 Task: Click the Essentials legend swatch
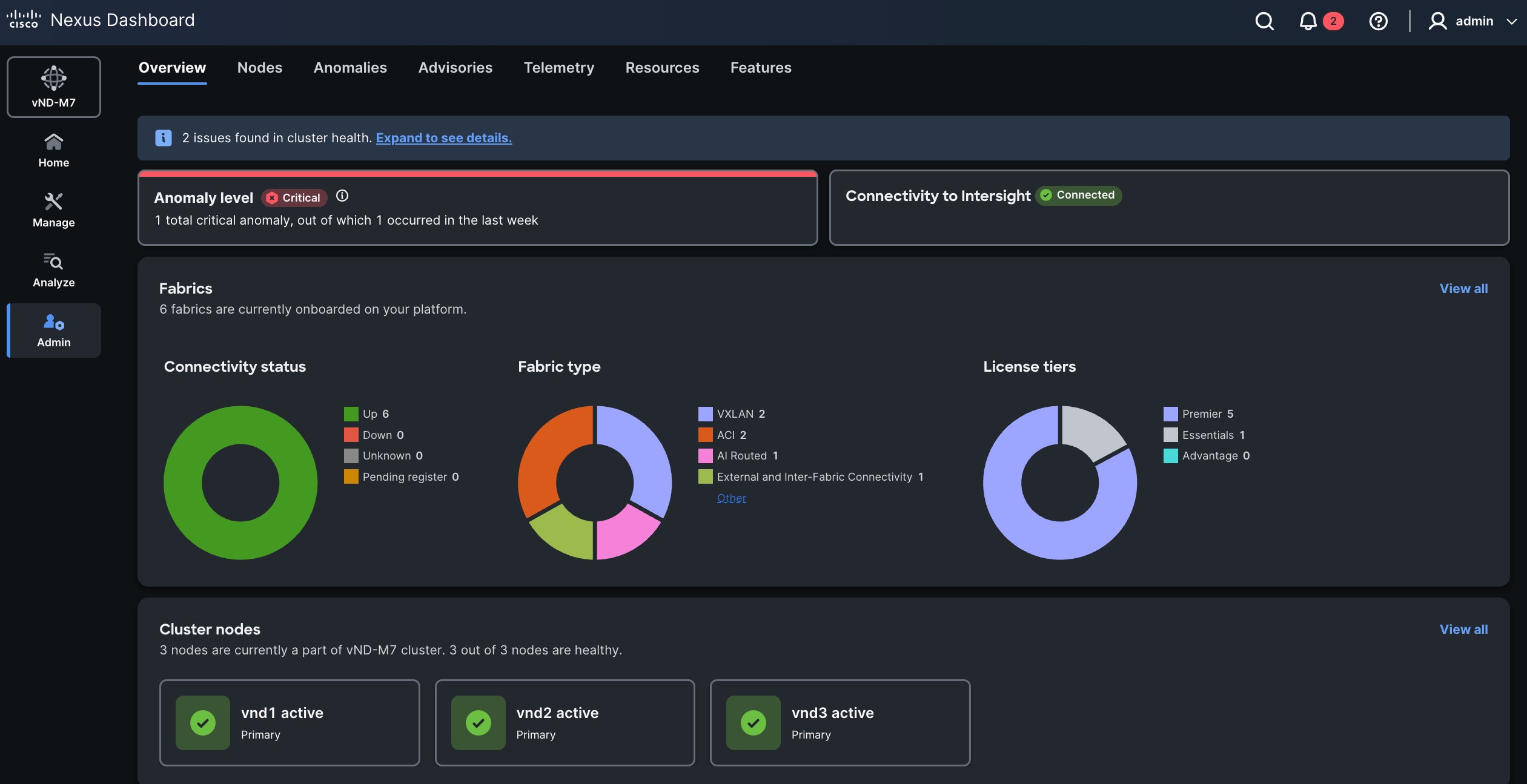click(x=1171, y=435)
